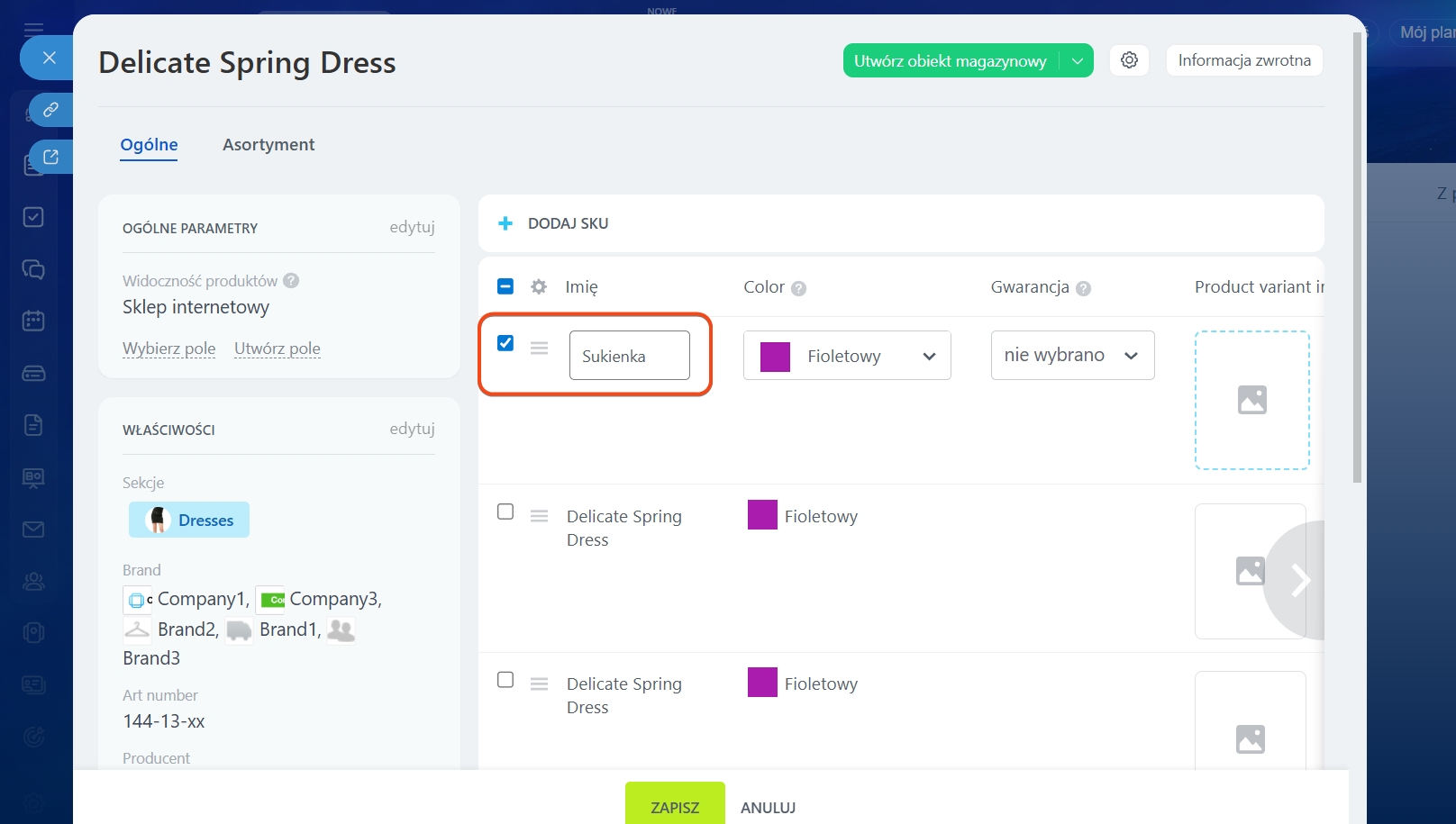Viewport: 1456px width, 824px height.
Task: Switch to the Asortyment tab
Action: 268,145
